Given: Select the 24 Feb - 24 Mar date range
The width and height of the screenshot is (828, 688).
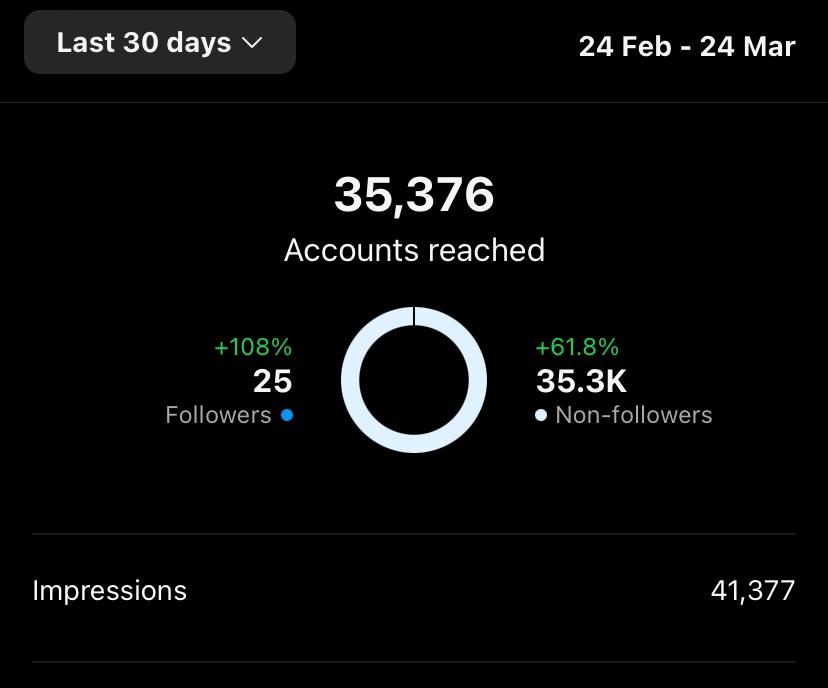Looking at the screenshot, I should pos(686,46).
